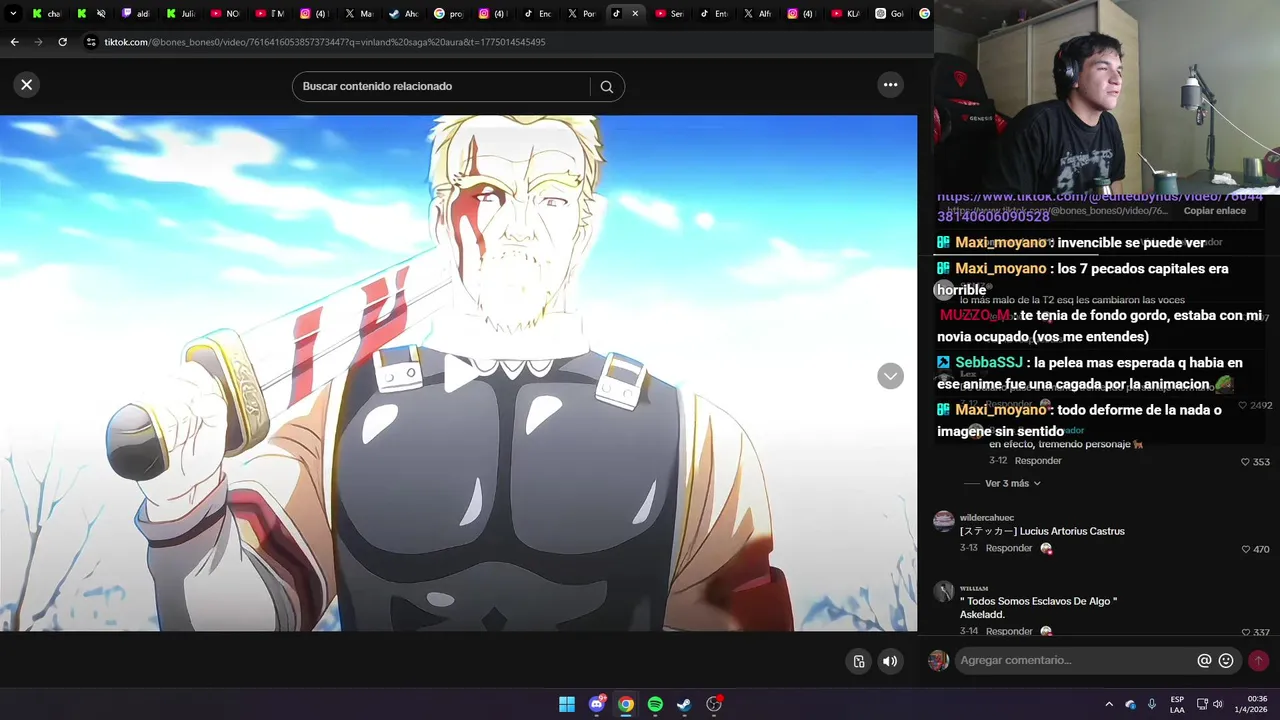This screenshot has width=1280, height=720.
Task: Reply to wildercahuec's comment
Action: [1009, 548]
